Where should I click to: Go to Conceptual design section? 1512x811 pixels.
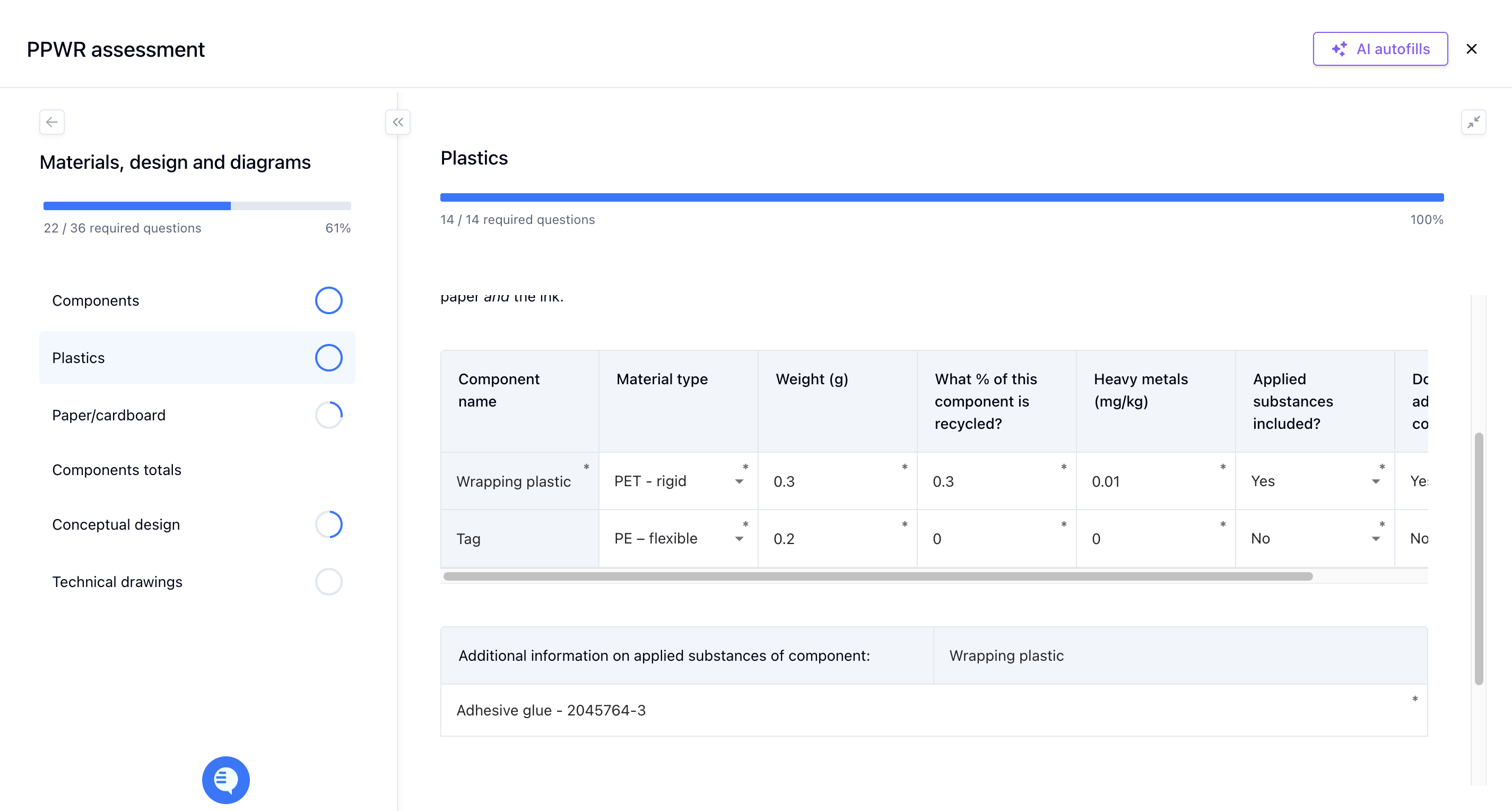pos(197,524)
